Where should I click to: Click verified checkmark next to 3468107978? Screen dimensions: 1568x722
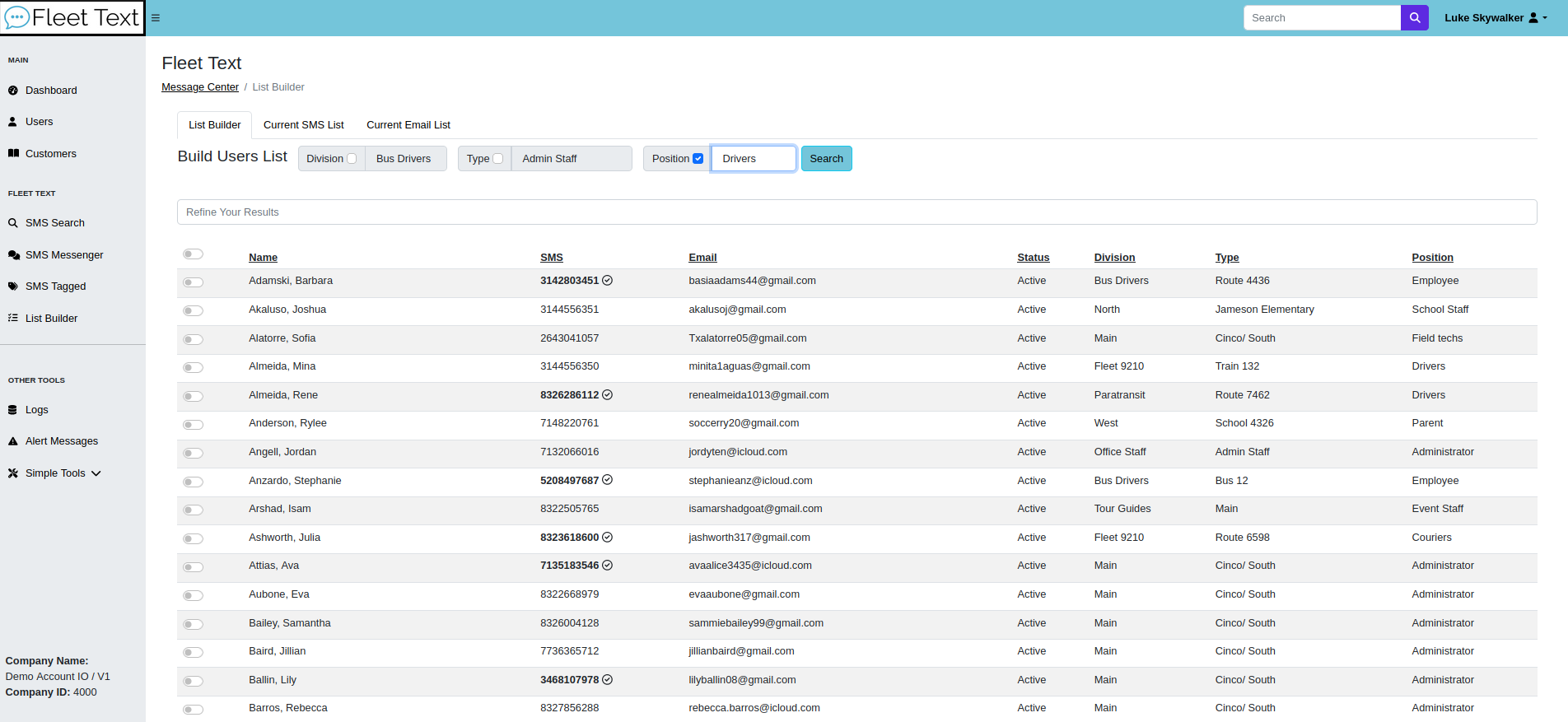click(x=608, y=680)
